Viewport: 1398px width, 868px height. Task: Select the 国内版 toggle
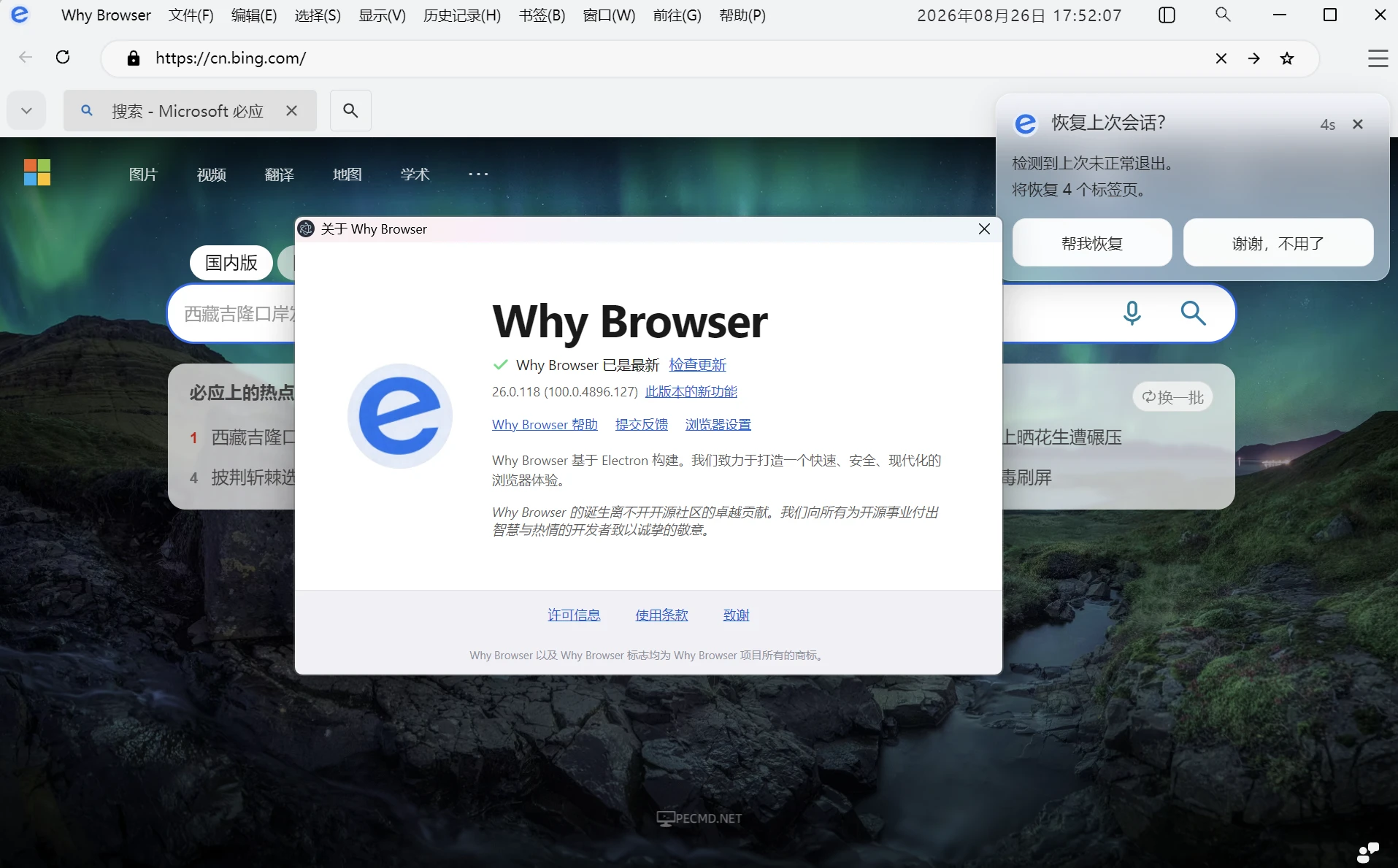pyautogui.click(x=231, y=263)
